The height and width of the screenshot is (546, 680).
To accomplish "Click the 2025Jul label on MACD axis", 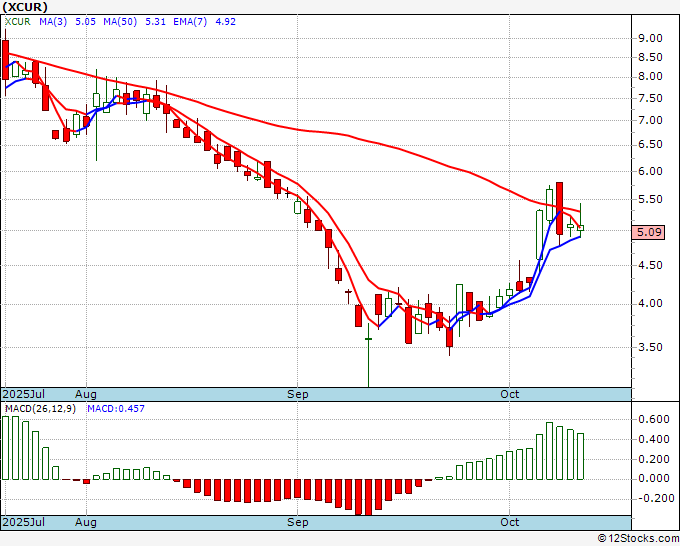I will 24,522.
